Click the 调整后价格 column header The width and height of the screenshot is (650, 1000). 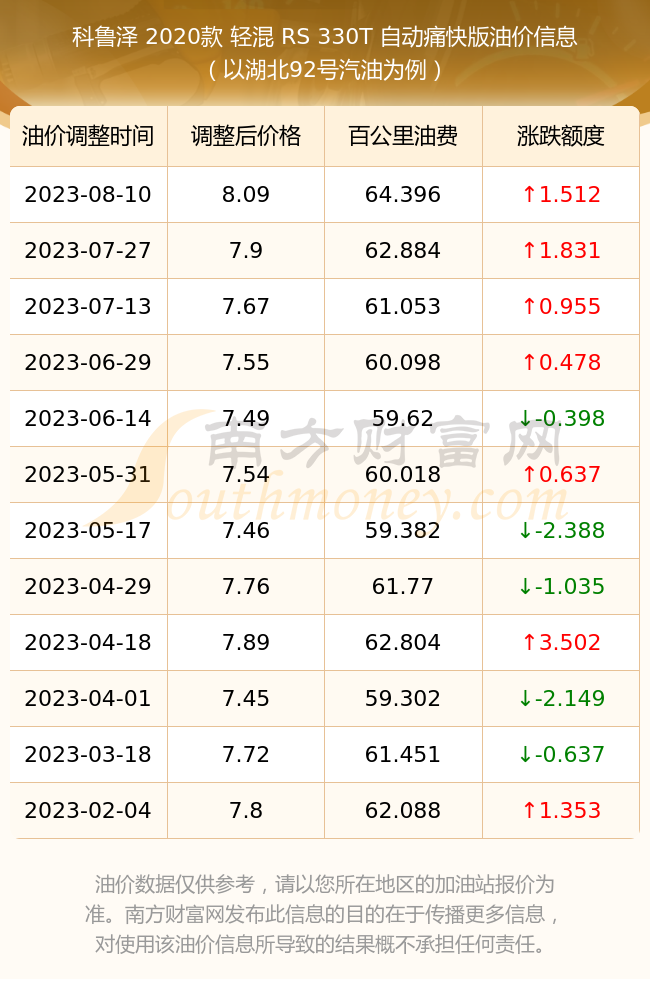[246, 136]
